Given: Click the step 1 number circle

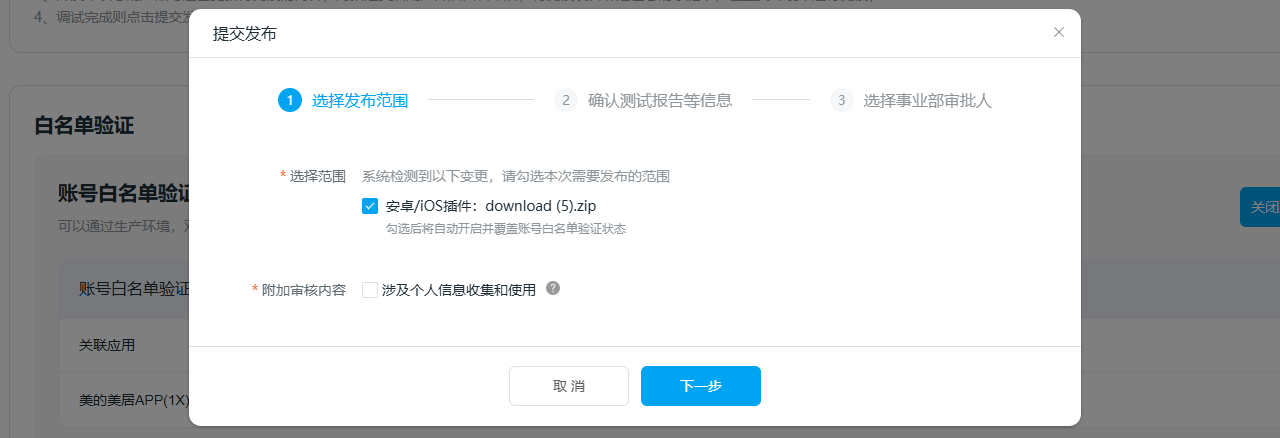Looking at the screenshot, I should [x=289, y=100].
